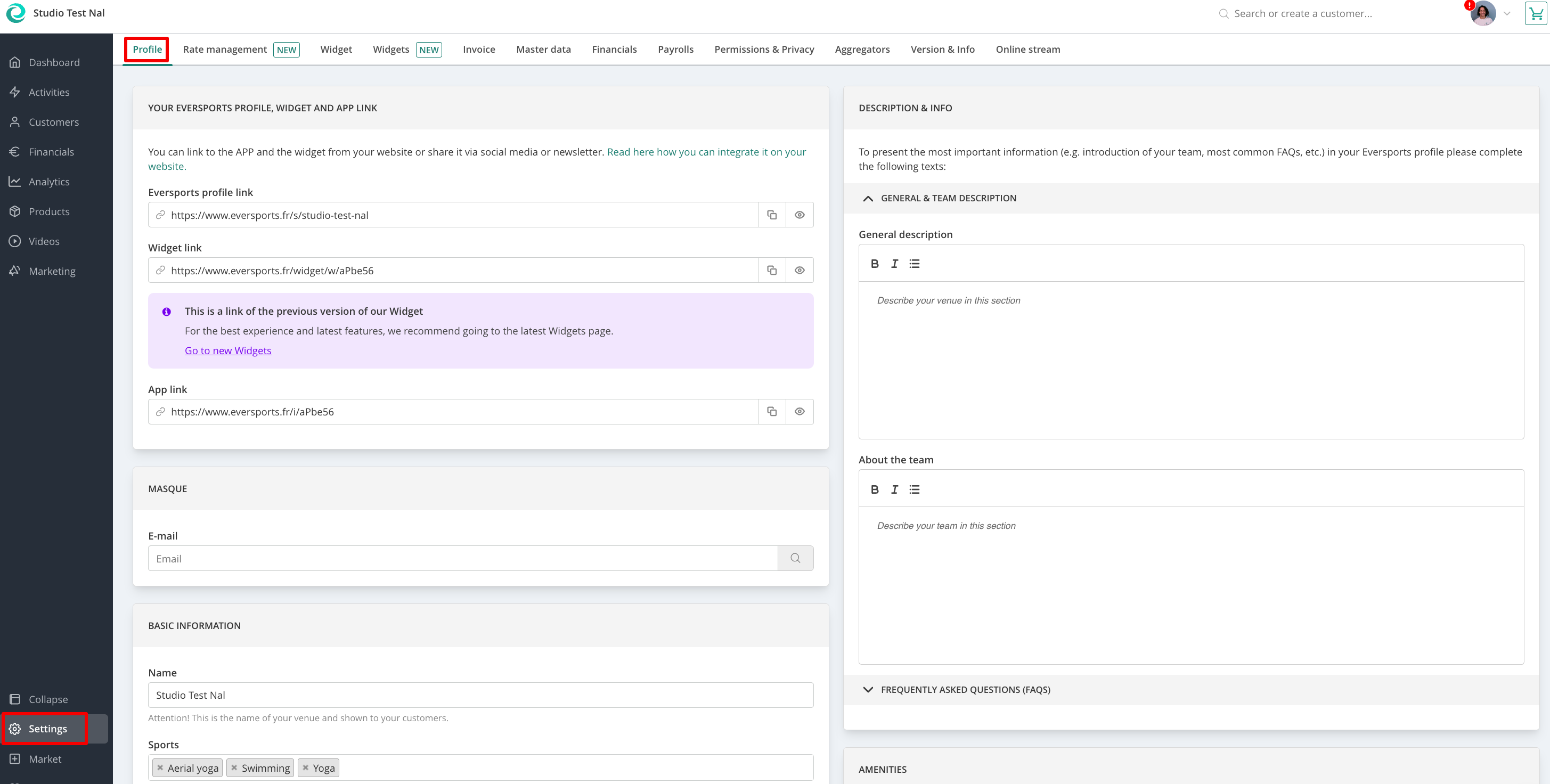Switch to the Payrolls tab

[x=675, y=50]
